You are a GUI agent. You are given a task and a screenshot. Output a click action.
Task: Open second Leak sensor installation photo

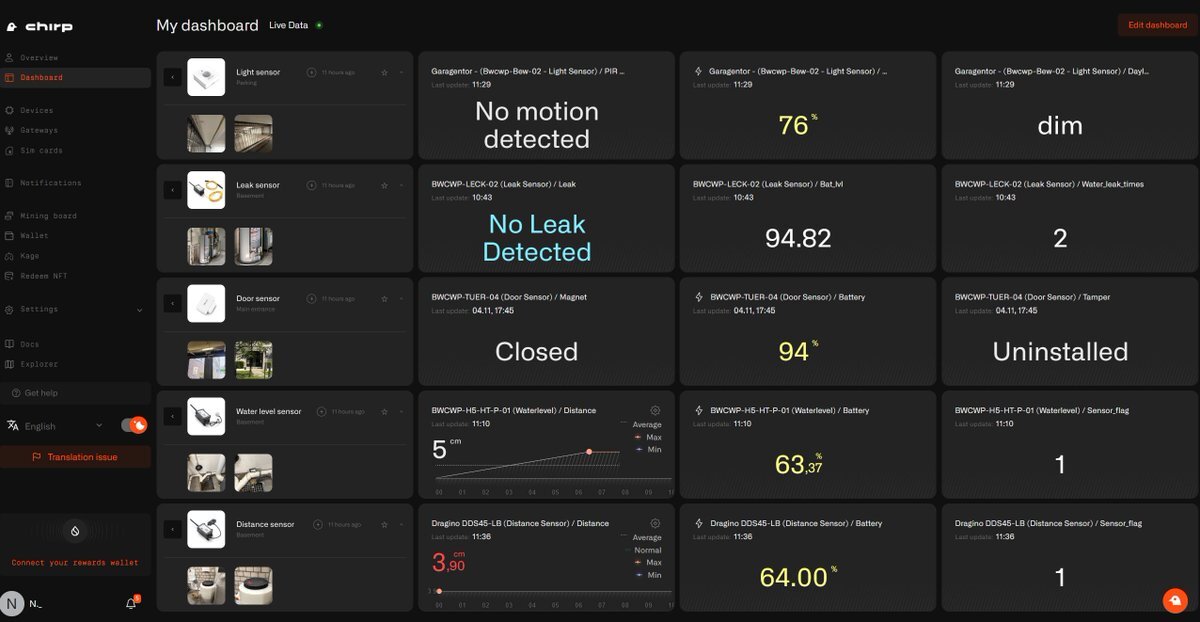tap(254, 247)
